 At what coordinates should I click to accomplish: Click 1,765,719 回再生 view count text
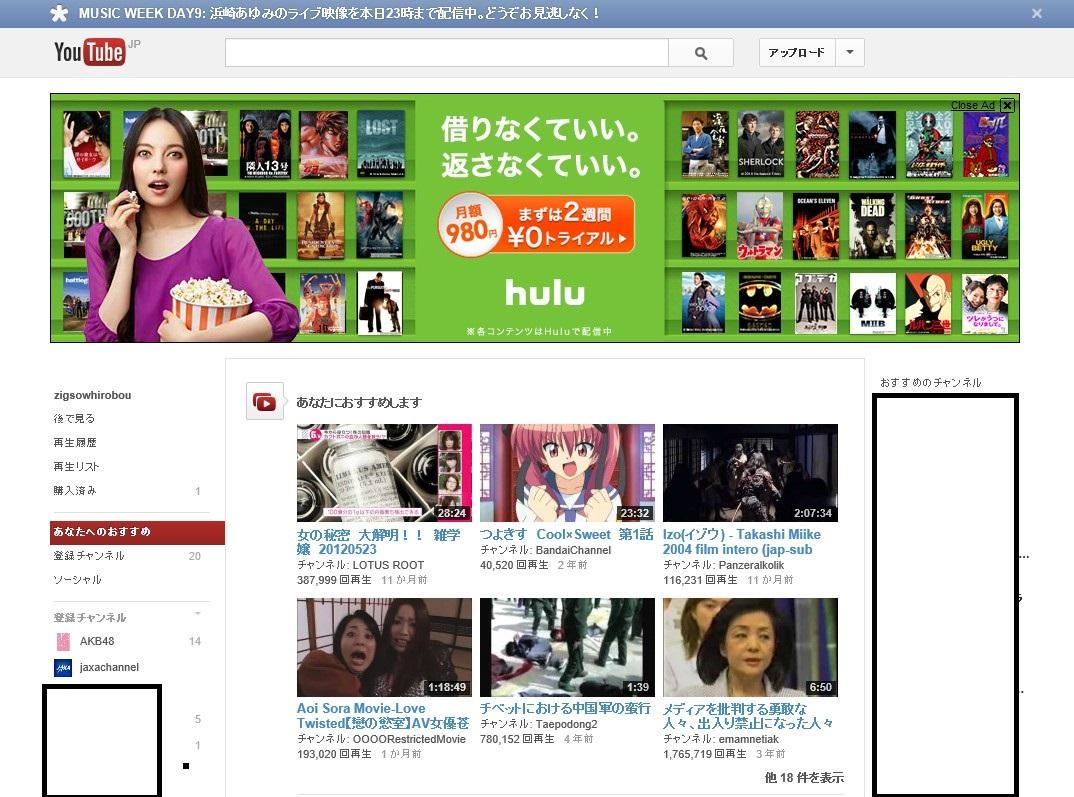click(705, 754)
